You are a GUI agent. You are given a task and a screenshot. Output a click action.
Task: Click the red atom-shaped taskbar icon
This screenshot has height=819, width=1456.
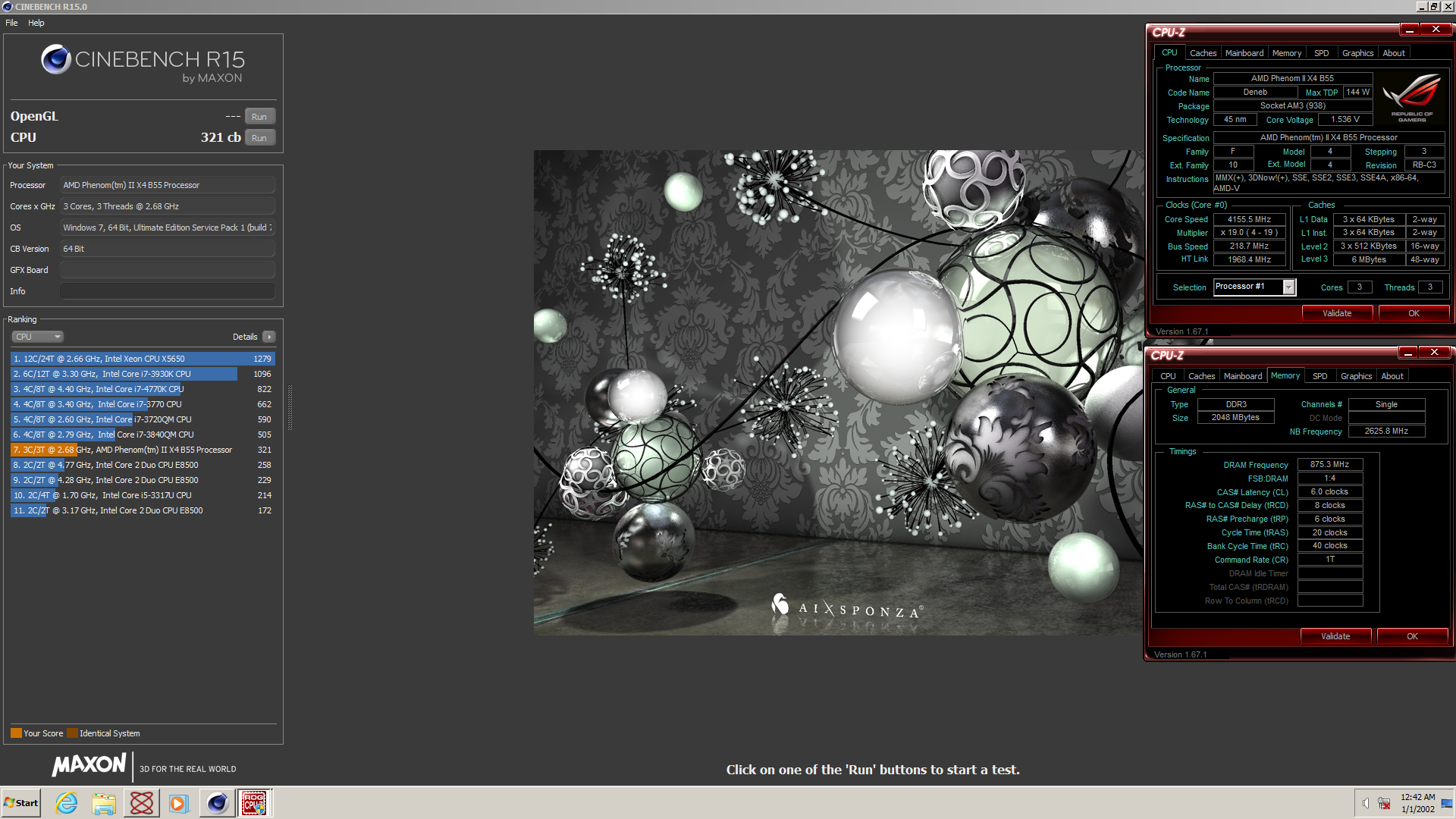[141, 803]
